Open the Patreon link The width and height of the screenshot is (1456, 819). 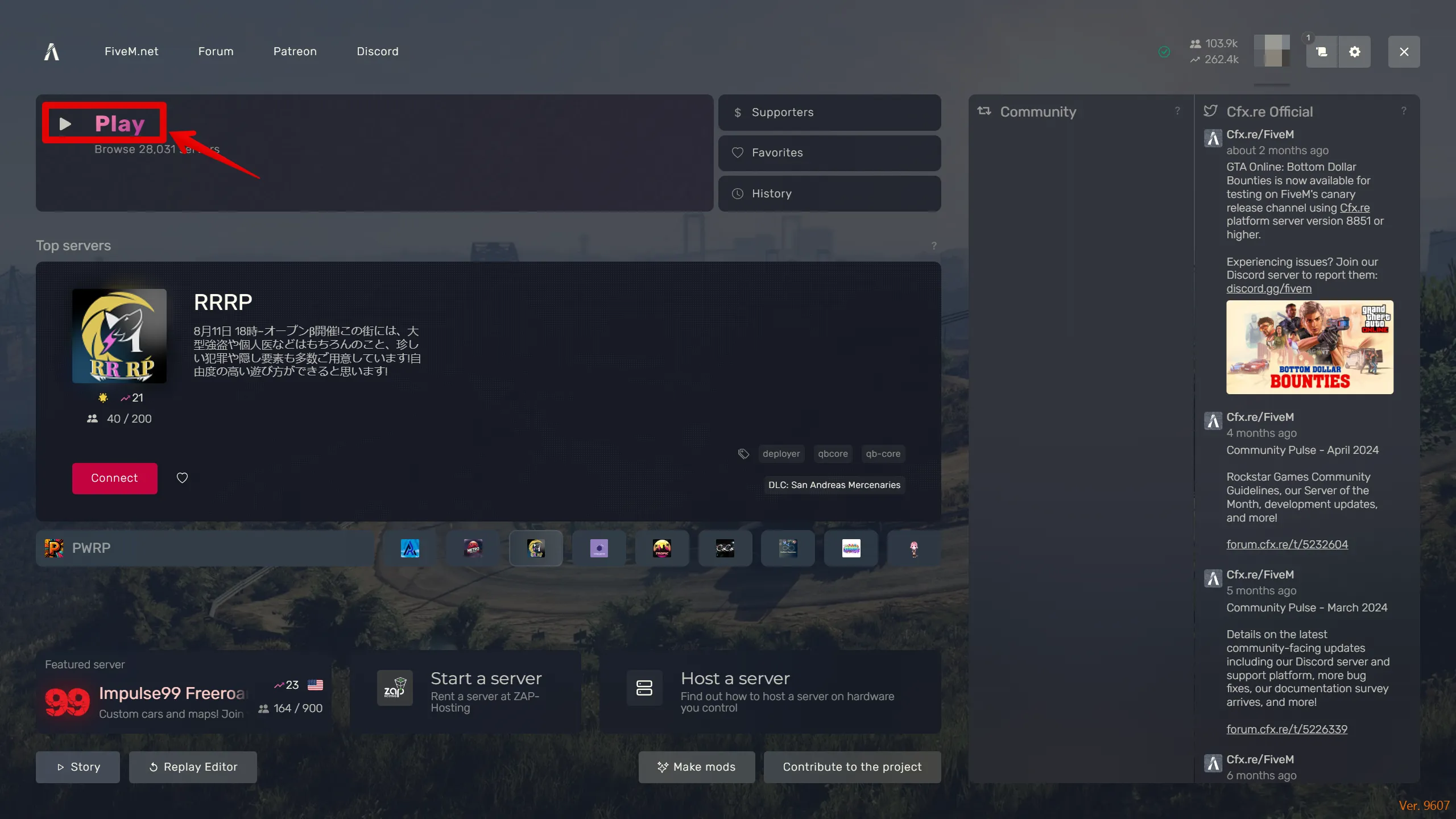coord(295,51)
